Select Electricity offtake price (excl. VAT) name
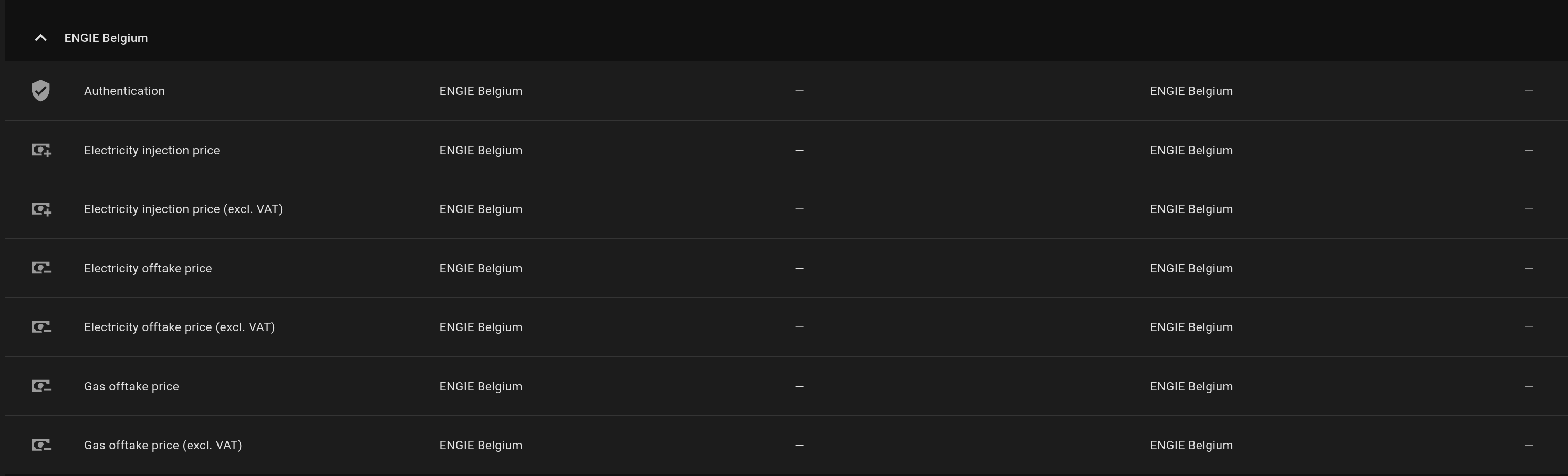Image resolution: width=1568 pixels, height=476 pixels. click(180, 327)
